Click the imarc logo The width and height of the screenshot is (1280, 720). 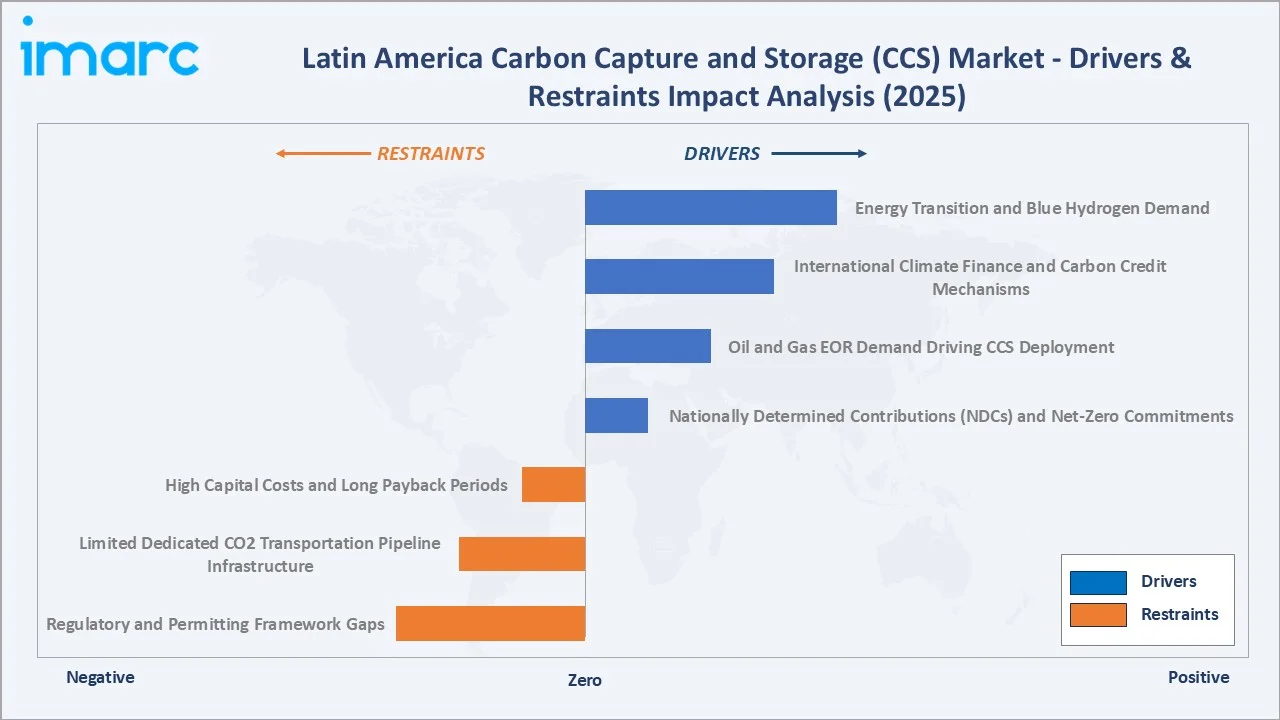[x=109, y=47]
